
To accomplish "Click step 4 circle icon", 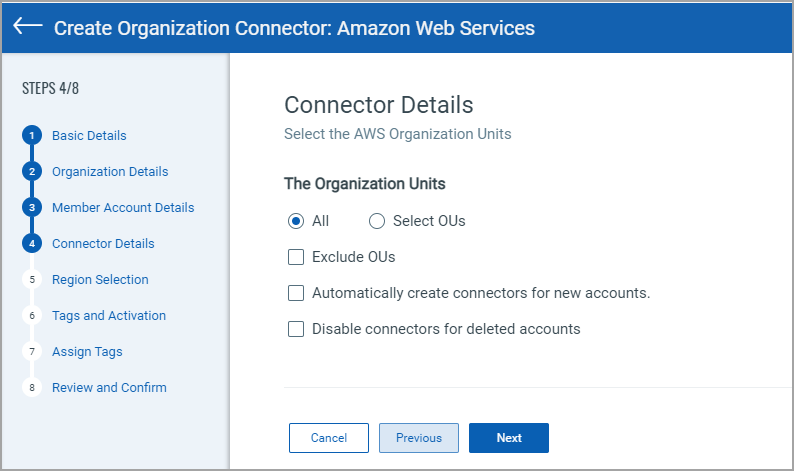I will 32,244.
